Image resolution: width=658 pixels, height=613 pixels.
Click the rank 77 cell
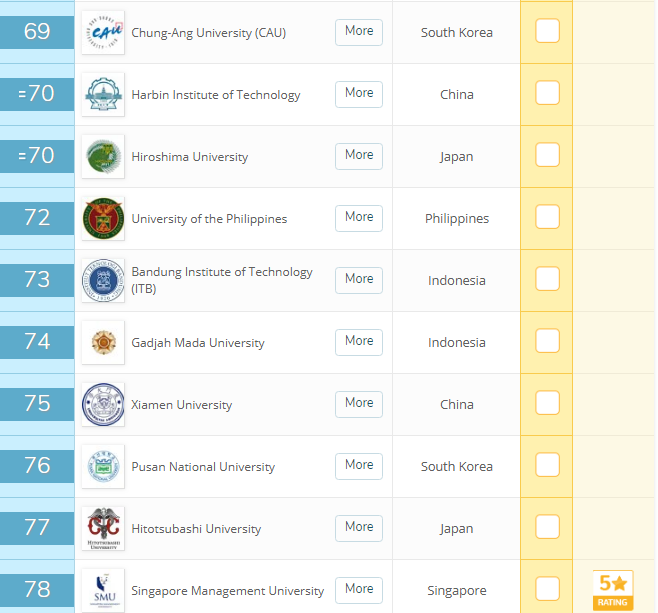[37, 528]
